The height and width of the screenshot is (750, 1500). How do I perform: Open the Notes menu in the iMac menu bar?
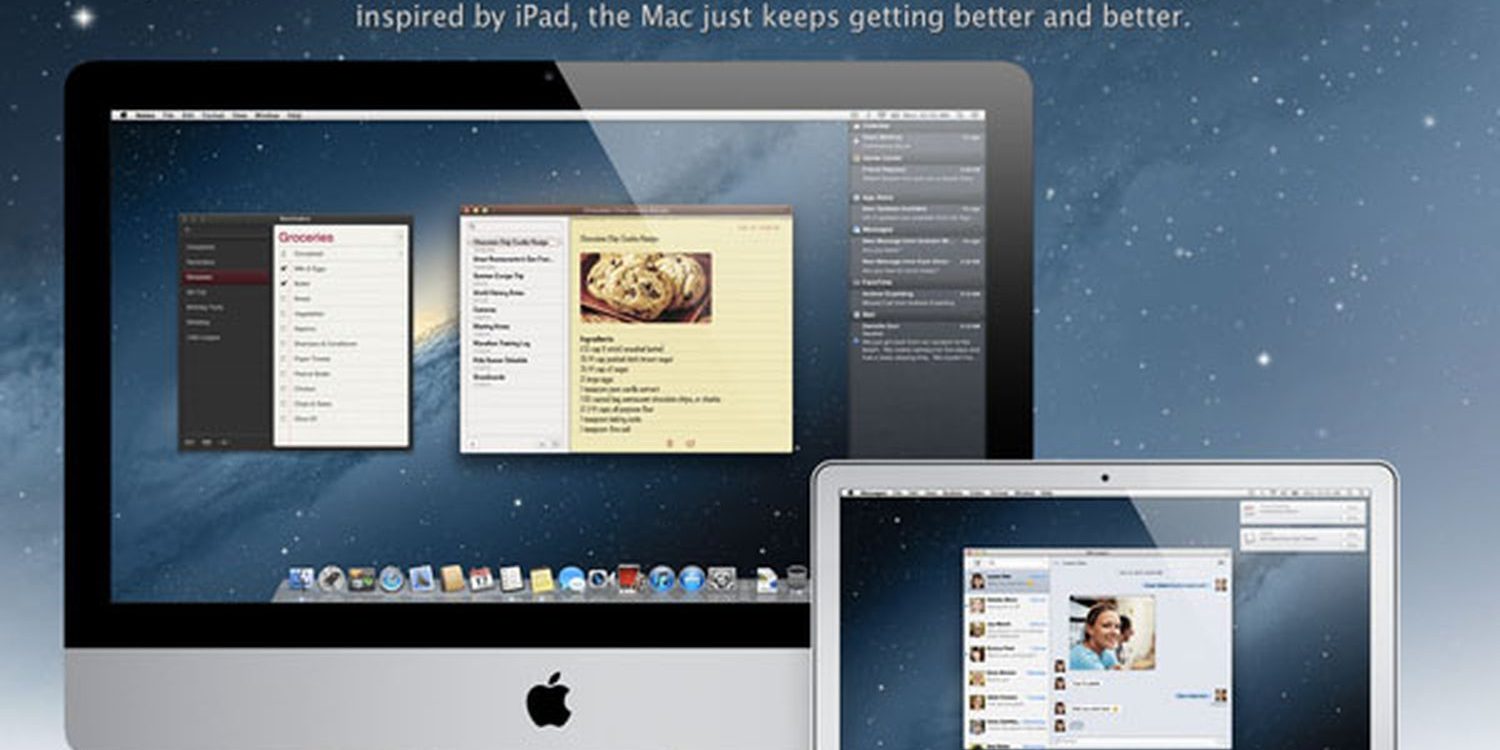tap(145, 115)
